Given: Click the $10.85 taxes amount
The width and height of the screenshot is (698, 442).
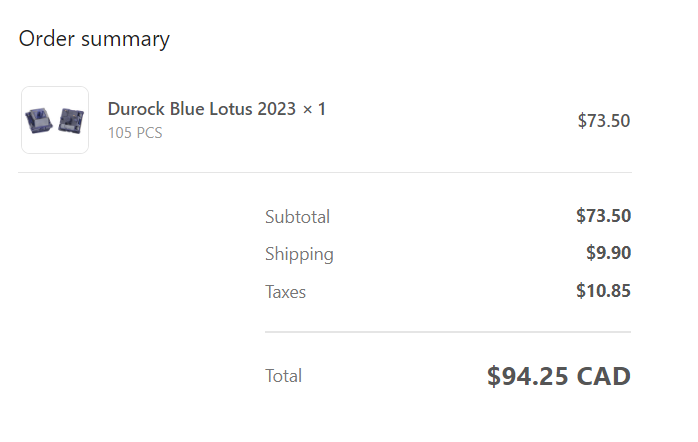Looking at the screenshot, I should click(603, 291).
